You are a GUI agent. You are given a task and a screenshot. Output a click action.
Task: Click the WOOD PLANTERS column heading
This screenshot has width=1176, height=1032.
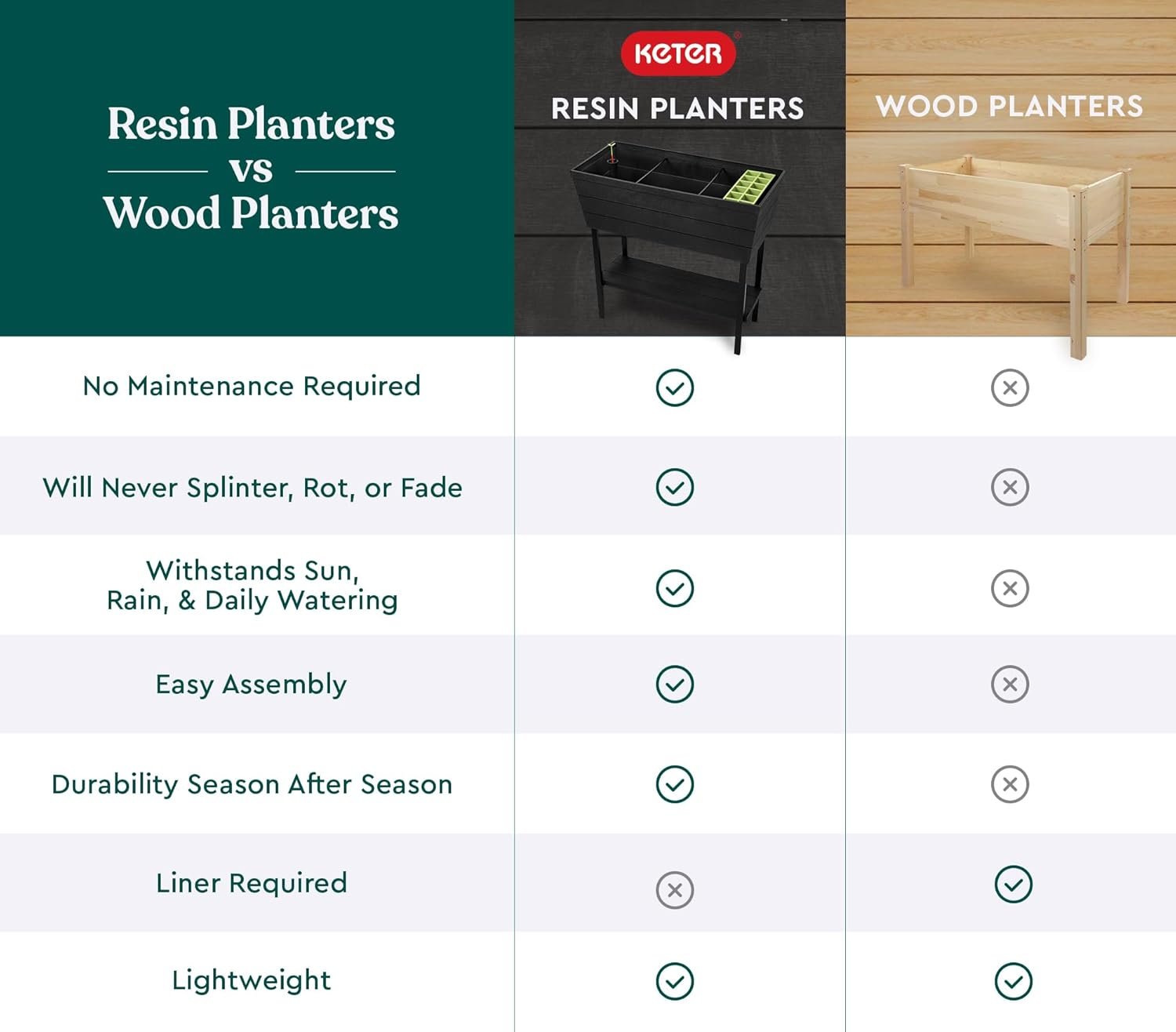coord(1010,106)
